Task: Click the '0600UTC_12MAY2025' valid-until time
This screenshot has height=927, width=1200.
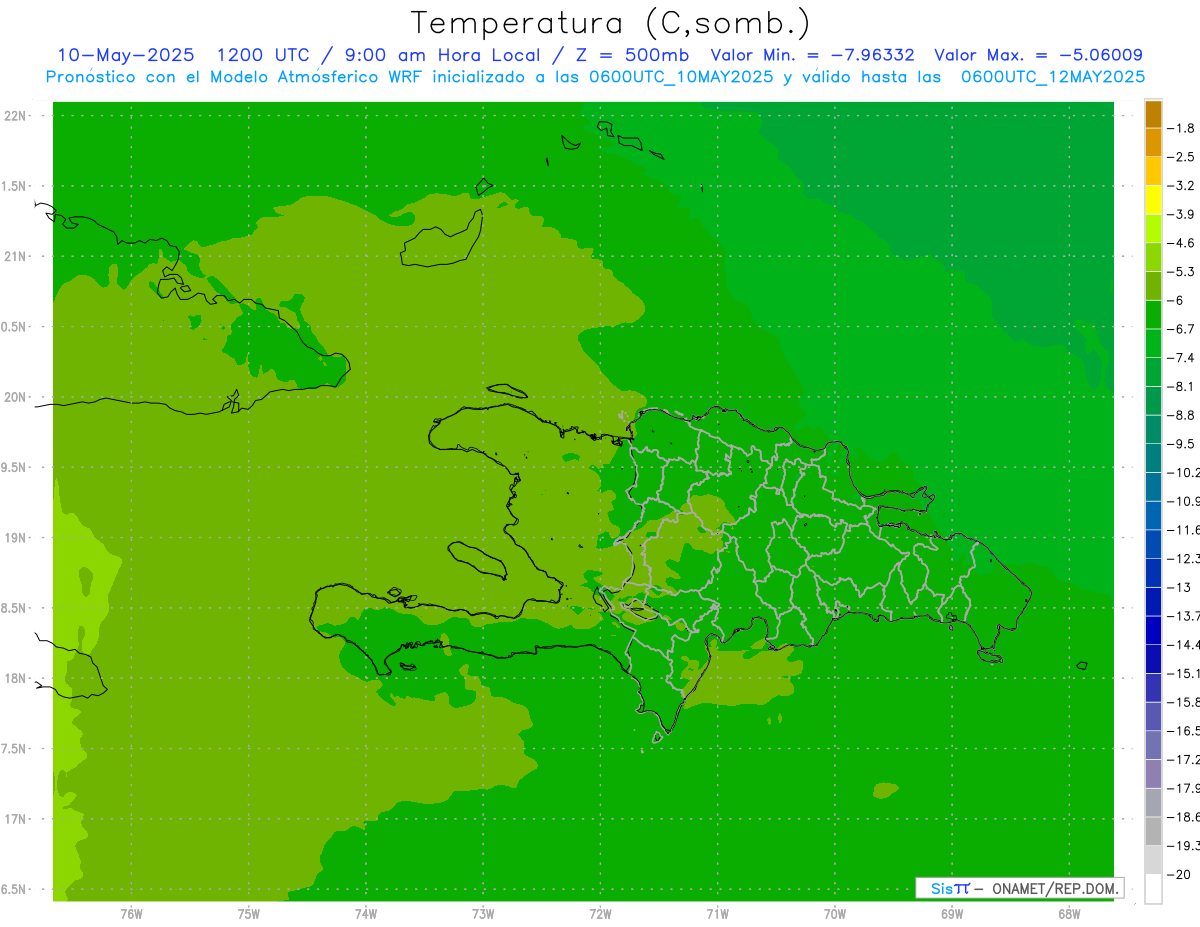Action: pos(1053,76)
